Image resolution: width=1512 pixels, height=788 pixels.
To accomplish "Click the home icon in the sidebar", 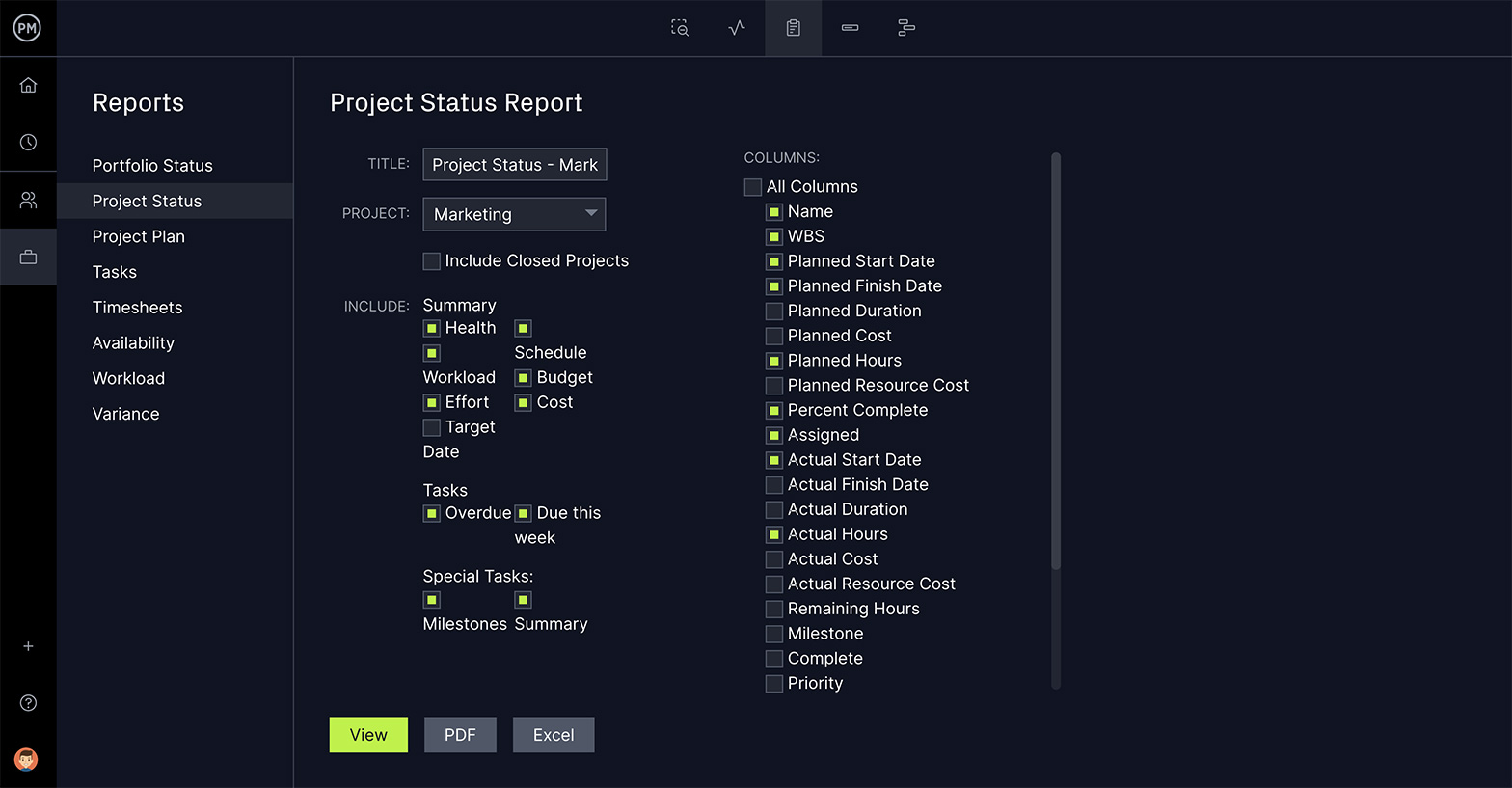I will tap(28, 86).
